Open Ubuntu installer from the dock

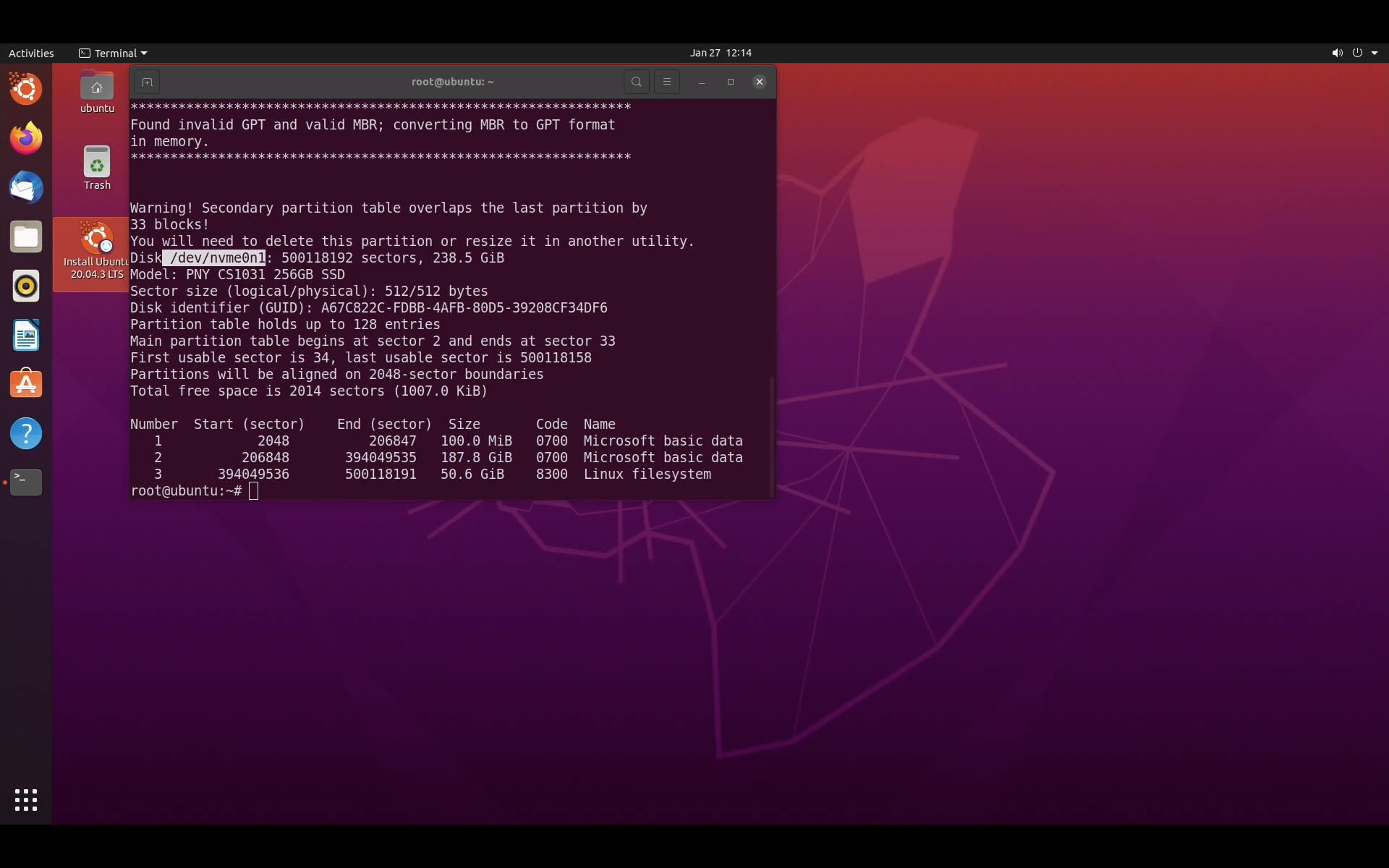(x=26, y=90)
